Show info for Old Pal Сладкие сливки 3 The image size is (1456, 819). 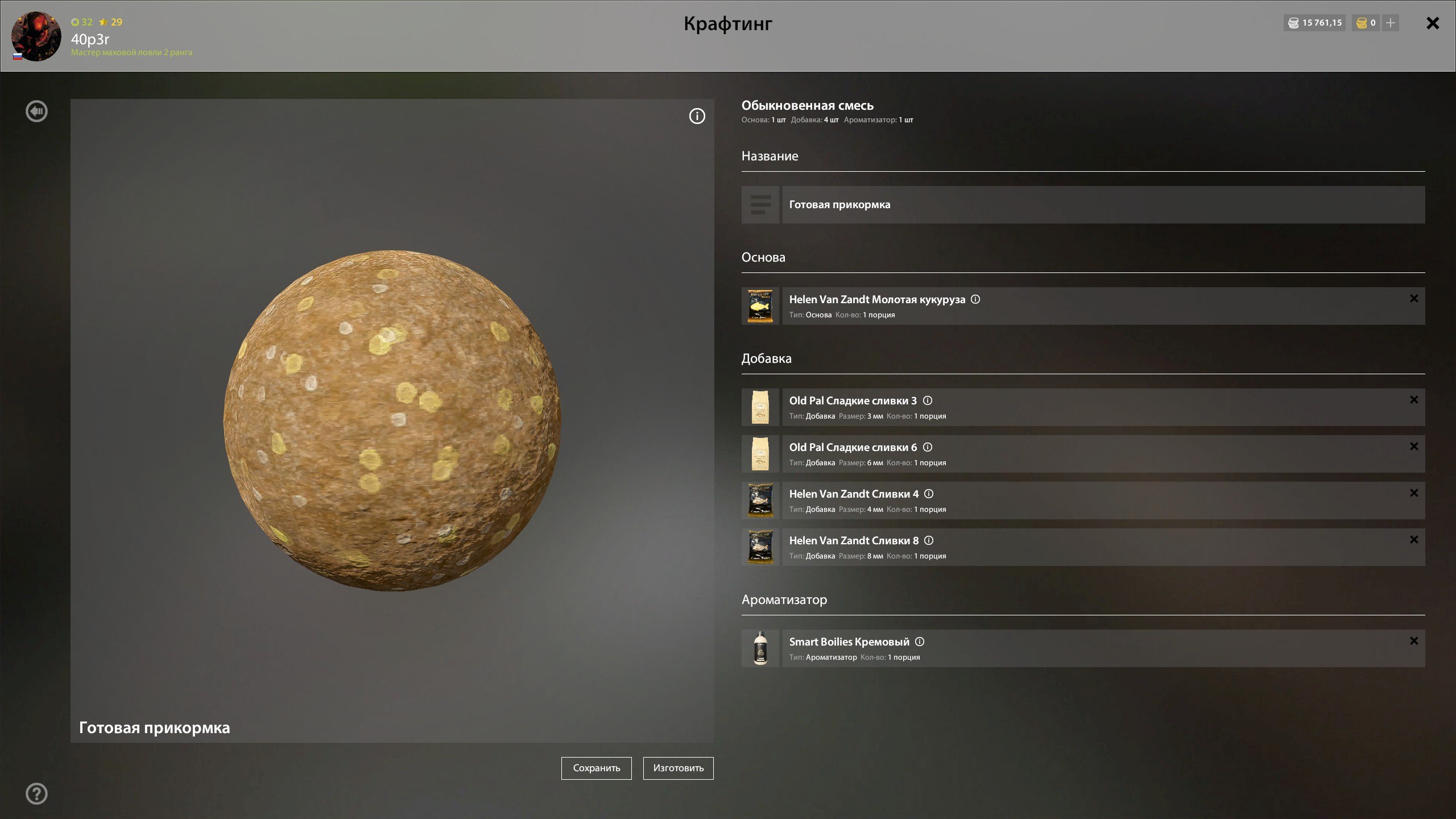[x=928, y=400]
